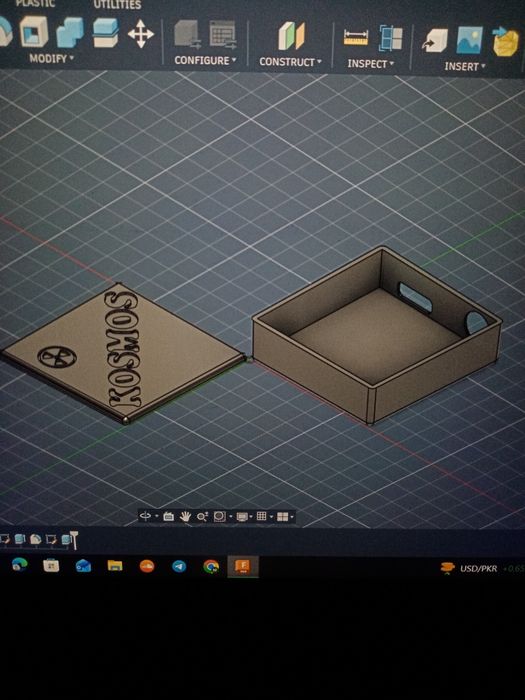This screenshot has width=525, height=700.
Task: Select the Fillet feature in the timeline
Action: click(x=35, y=539)
